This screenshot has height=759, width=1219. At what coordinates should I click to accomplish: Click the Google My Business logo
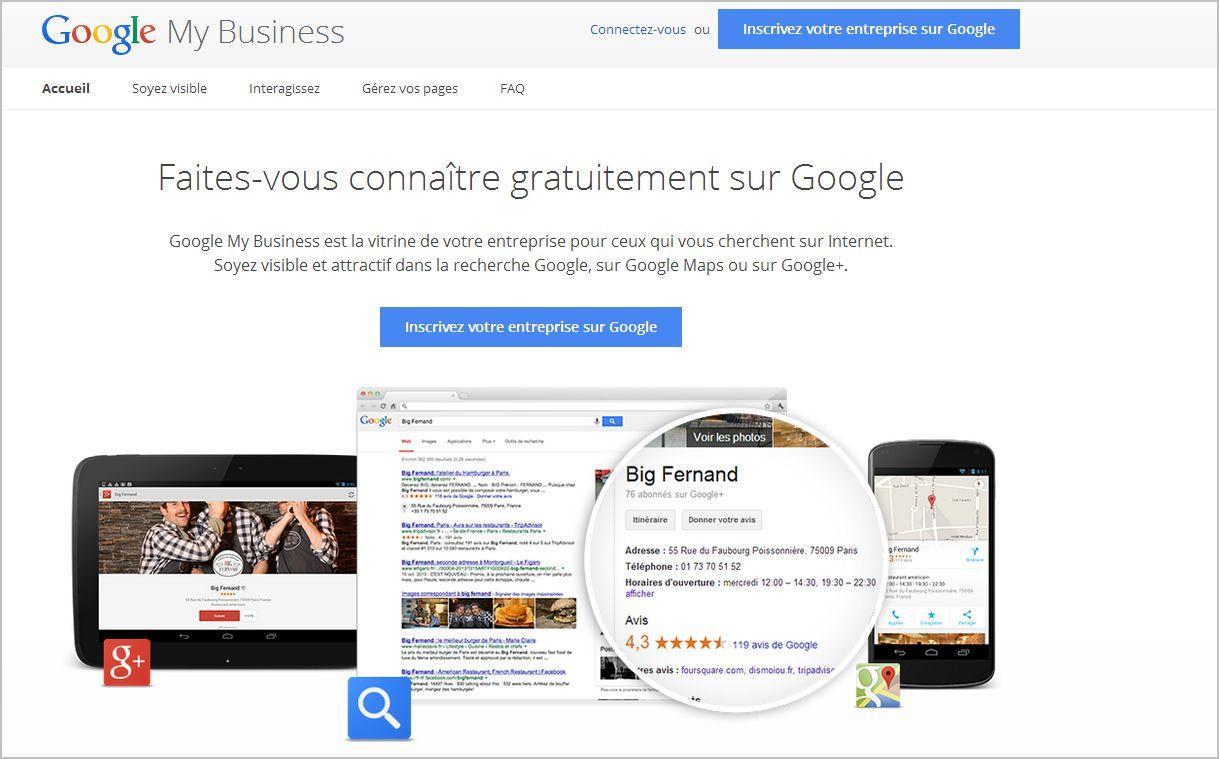[x=193, y=32]
